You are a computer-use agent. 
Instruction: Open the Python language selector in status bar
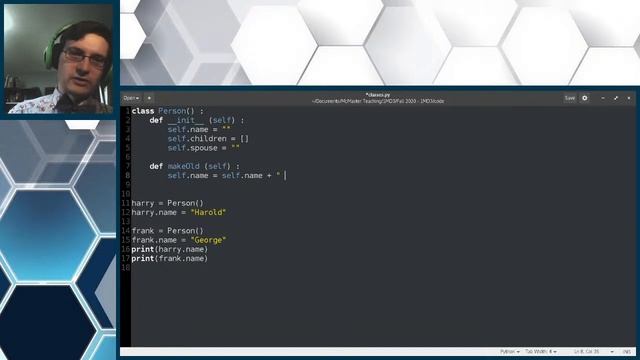pyautogui.click(x=510, y=351)
